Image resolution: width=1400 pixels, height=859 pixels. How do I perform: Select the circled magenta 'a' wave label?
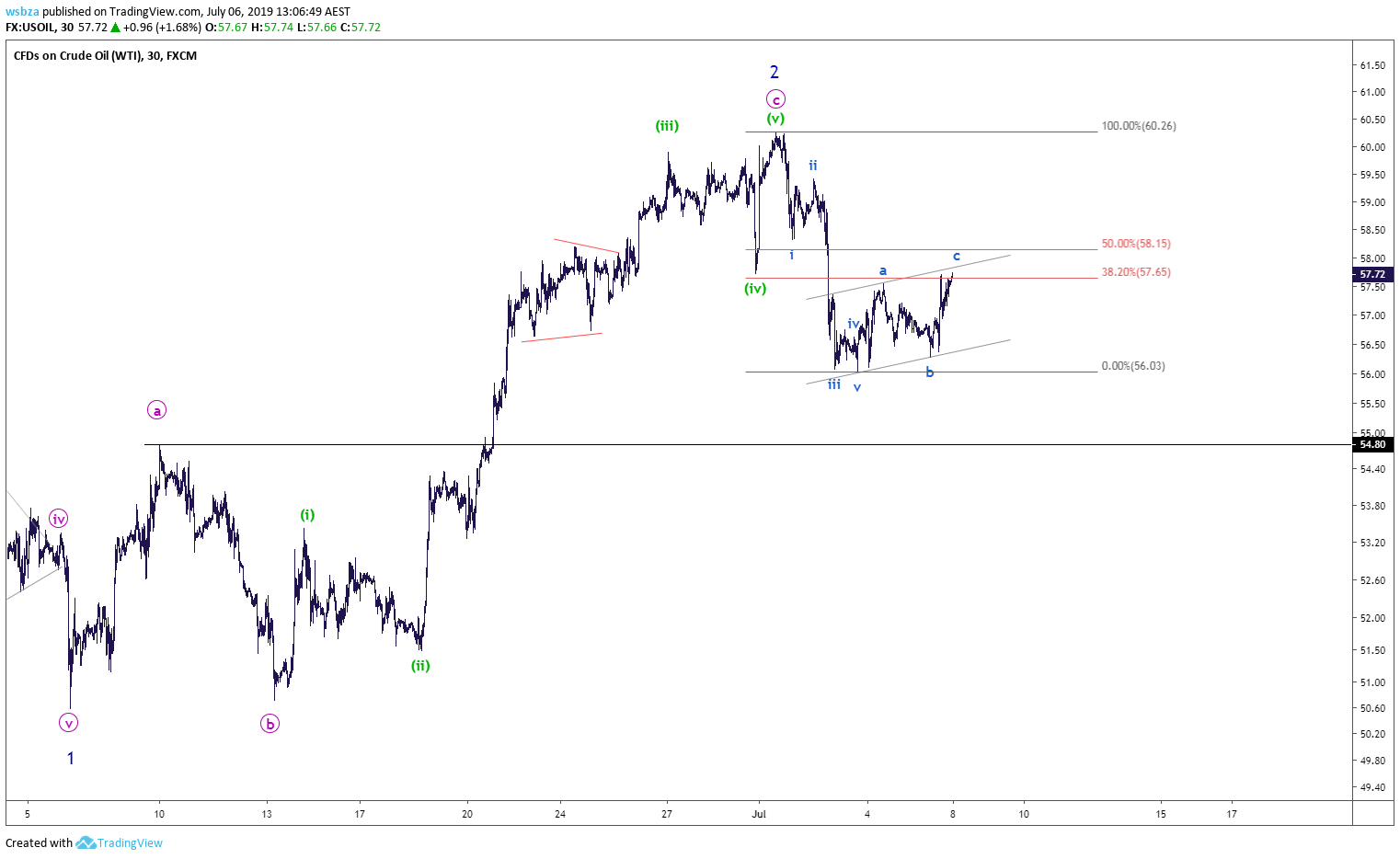(x=157, y=410)
